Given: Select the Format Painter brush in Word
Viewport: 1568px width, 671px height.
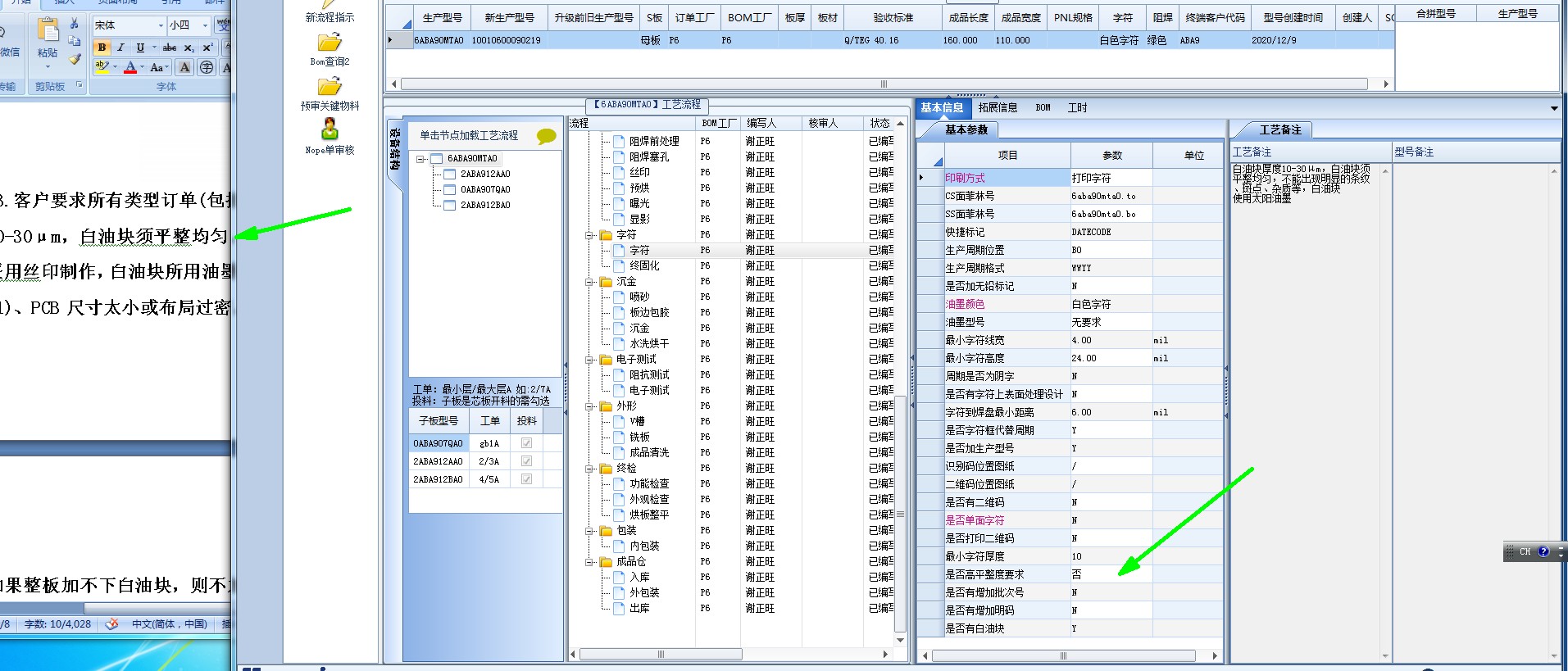Looking at the screenshot, I should pos(75,59).
